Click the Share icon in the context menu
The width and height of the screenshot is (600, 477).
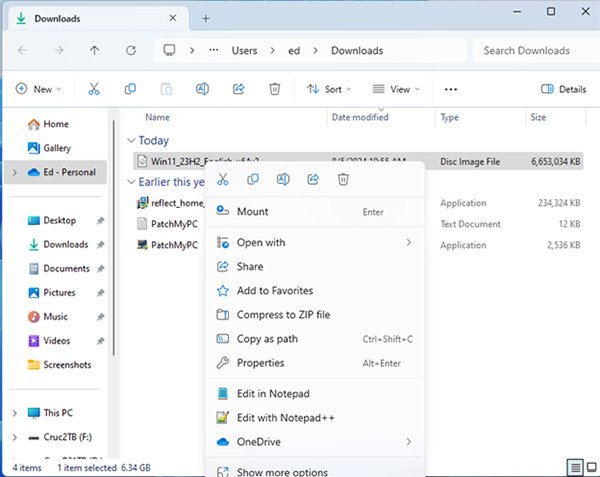pos(313,179)
